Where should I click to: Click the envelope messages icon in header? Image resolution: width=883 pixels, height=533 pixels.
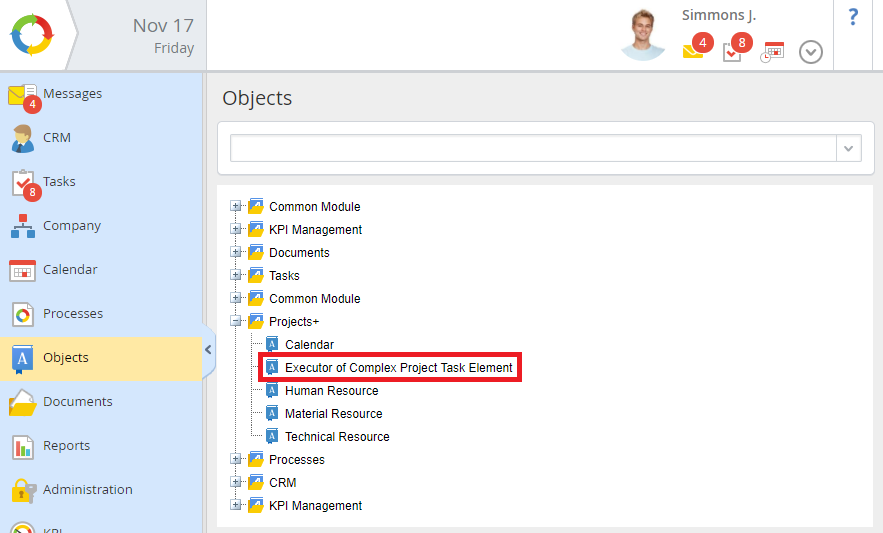click(694, 50)
